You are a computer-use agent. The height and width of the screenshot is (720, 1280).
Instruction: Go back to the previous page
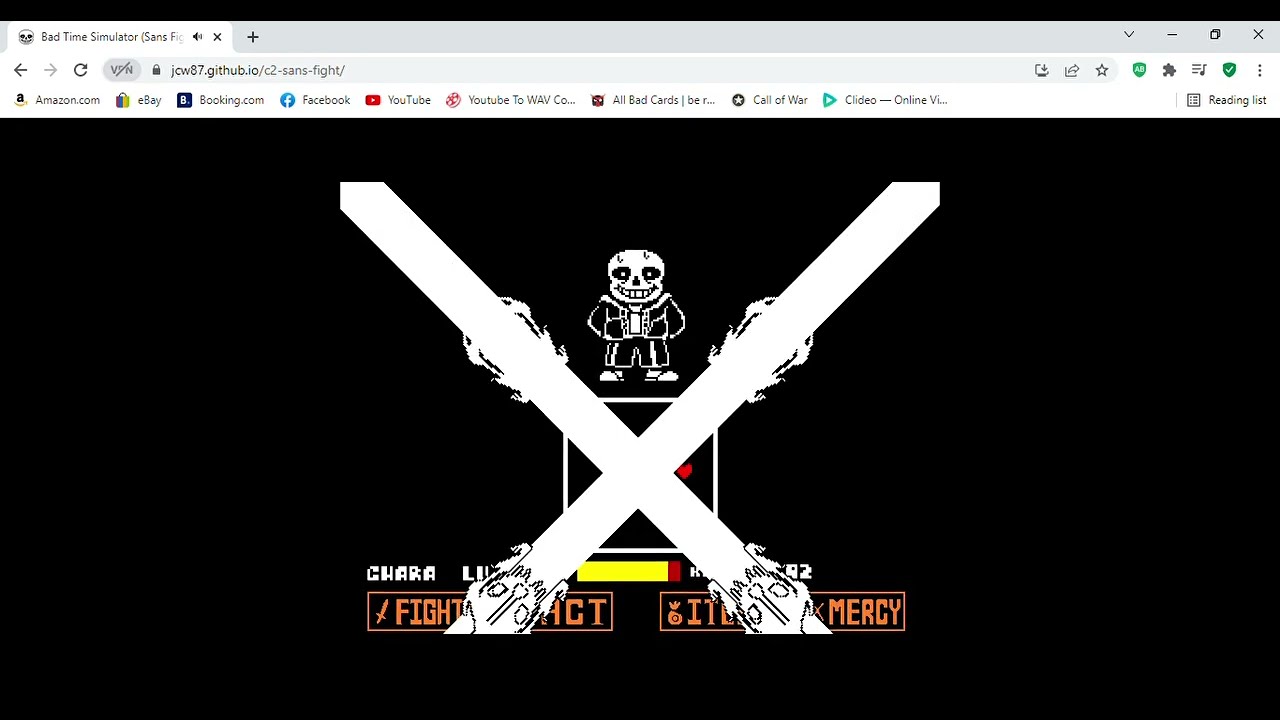pyautogui.click(x=21, y=70)
